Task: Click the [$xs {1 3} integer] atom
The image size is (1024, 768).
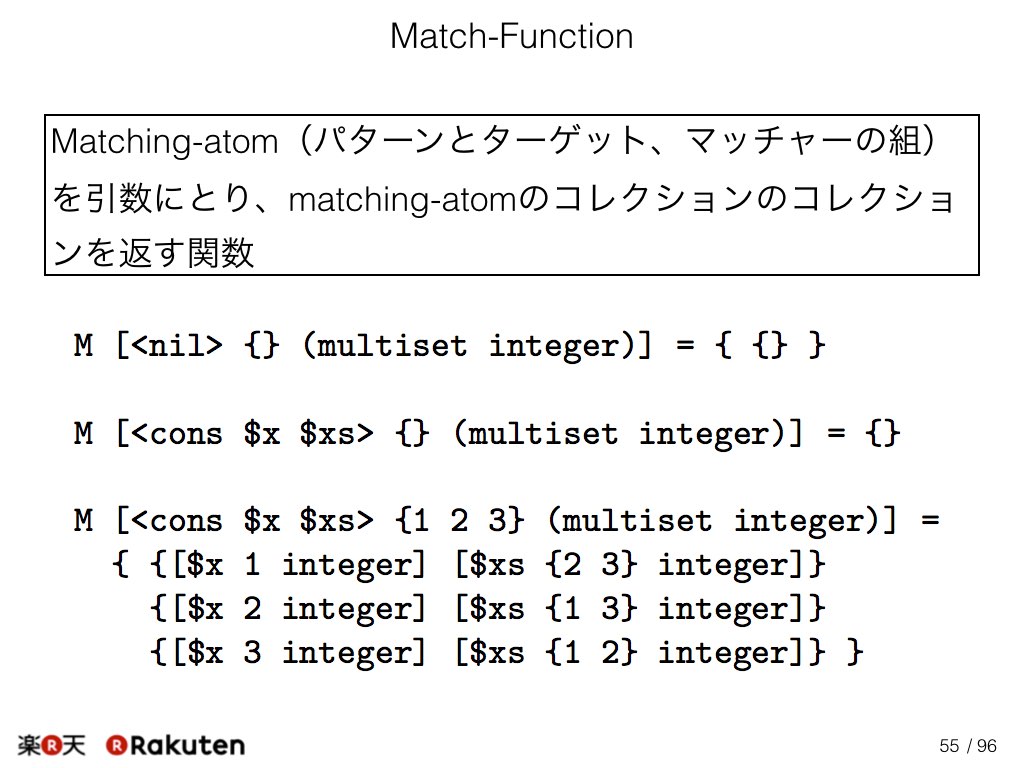Action: click(633, 608)
